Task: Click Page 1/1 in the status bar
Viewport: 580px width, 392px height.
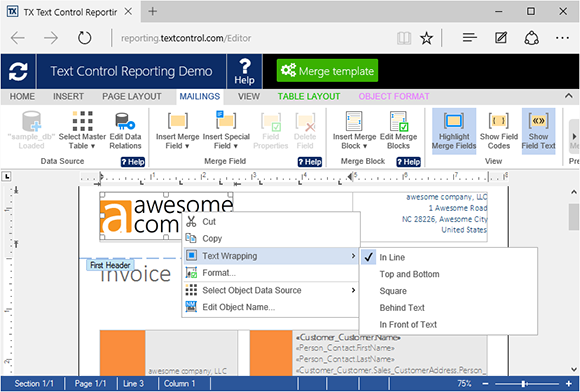Action: click(90, 384)
